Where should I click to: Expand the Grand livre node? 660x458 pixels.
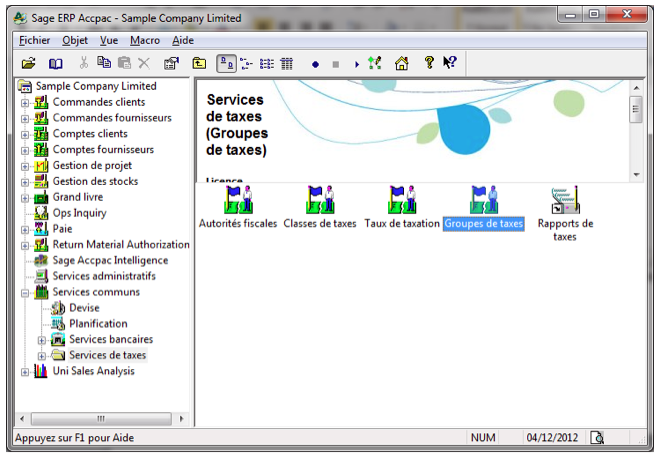point(25,198)
